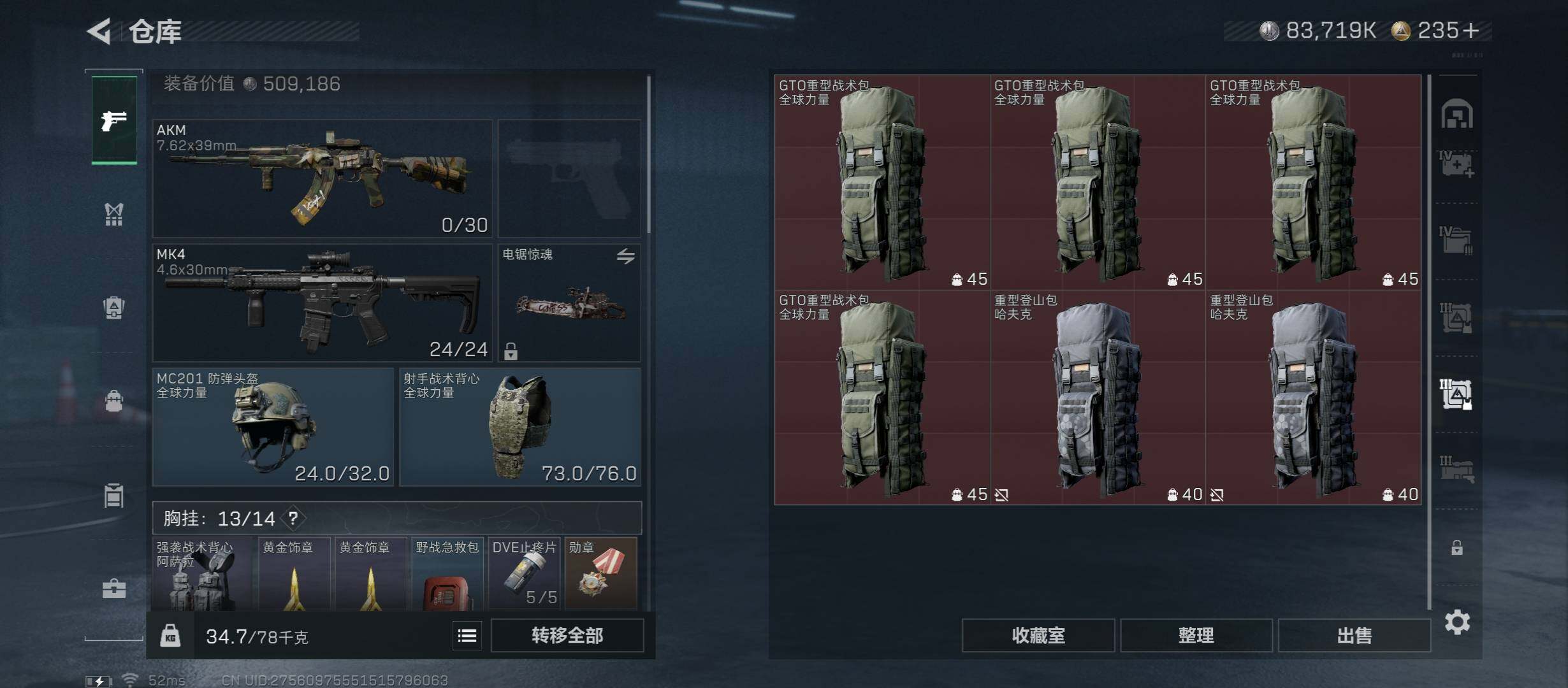Click the settings gear icon
This screenshot has height=688, width=1568.
click(x=1457, y=622)
